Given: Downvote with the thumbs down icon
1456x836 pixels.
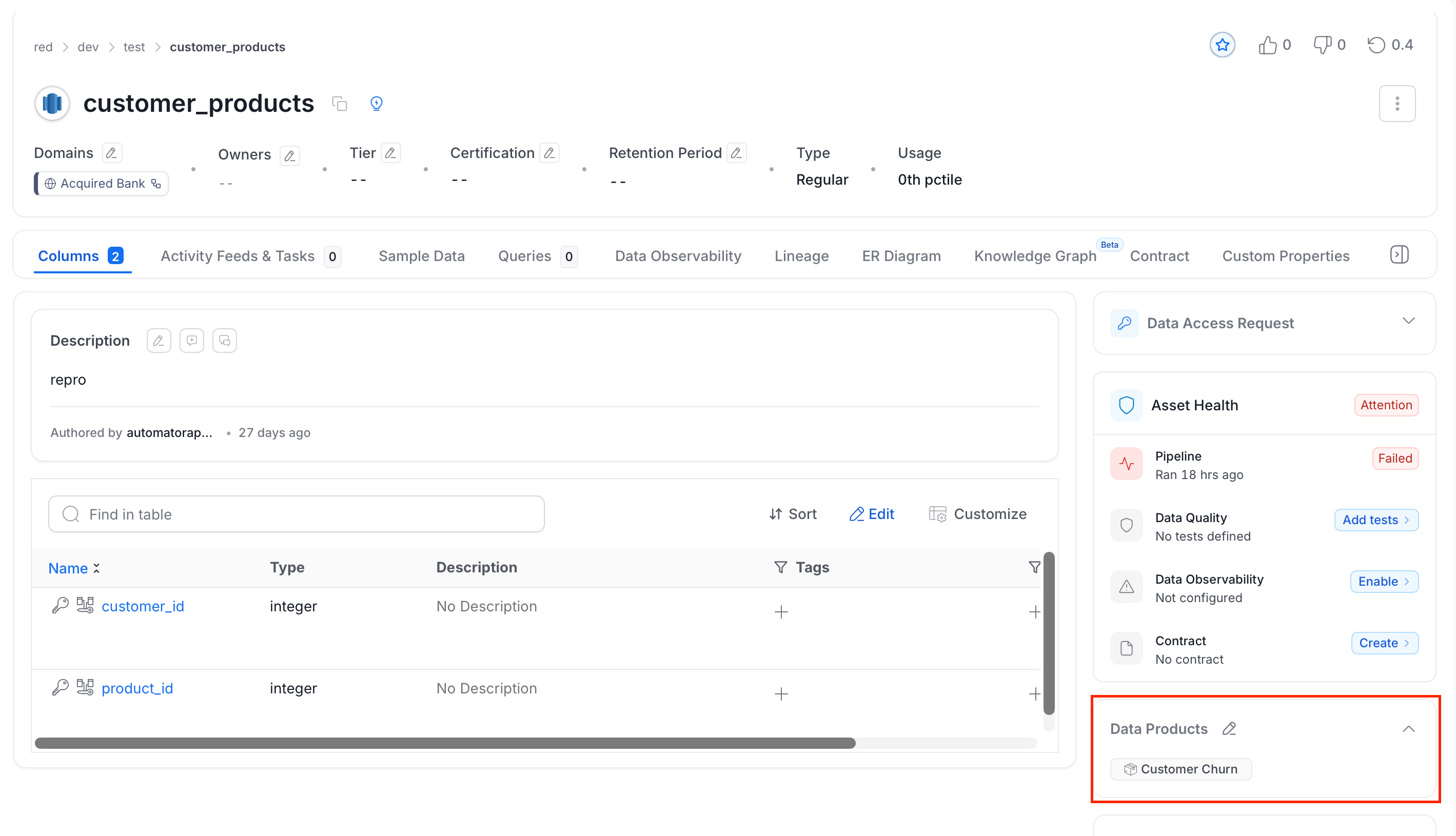Looking at the screenshot, I should click(x=1322, y=45).
